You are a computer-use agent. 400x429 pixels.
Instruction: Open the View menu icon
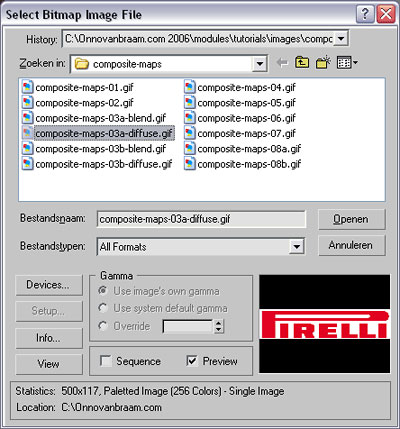pos(347,63)
